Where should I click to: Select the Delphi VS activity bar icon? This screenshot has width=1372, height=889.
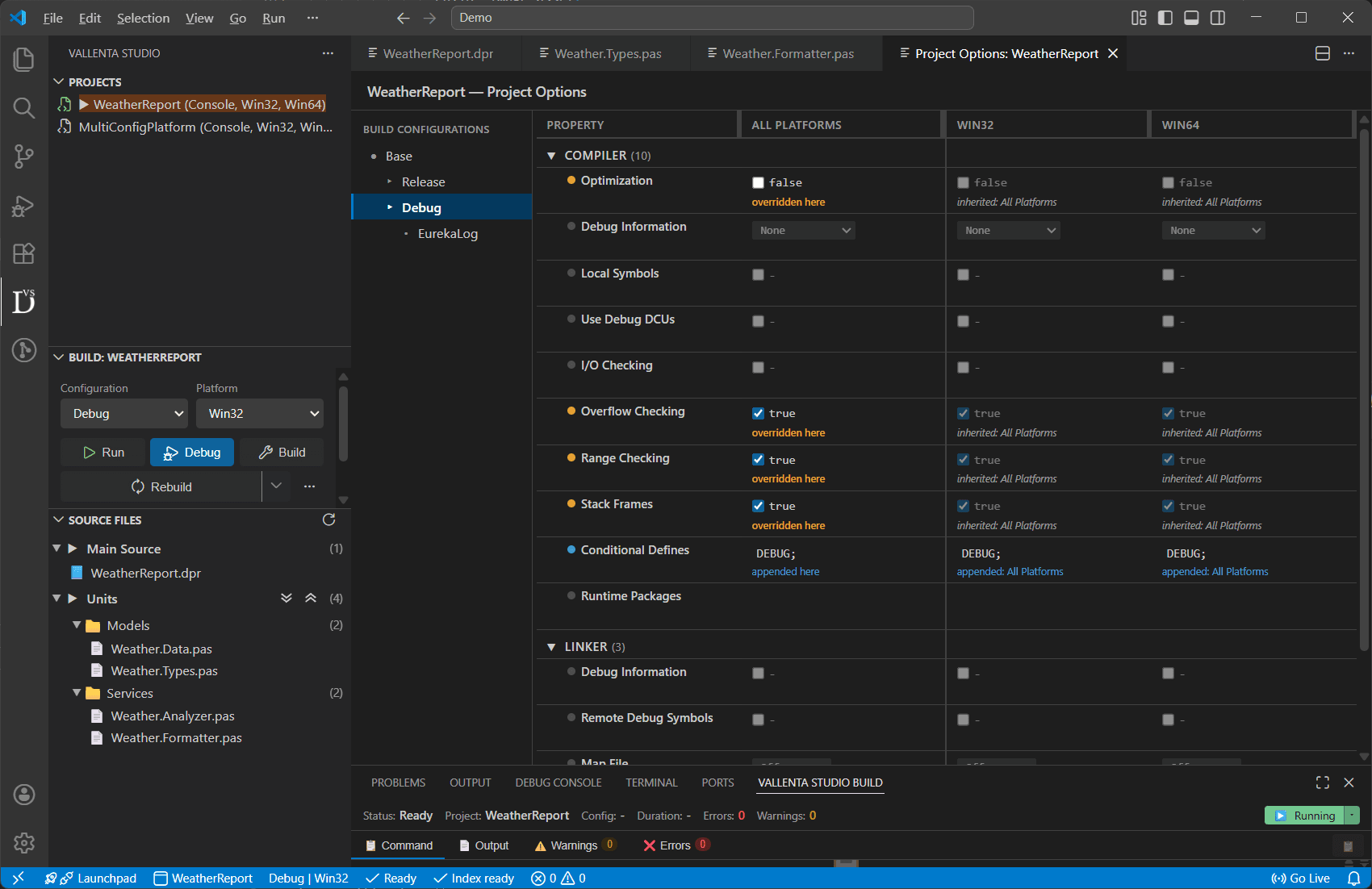[x=24, y=302]
